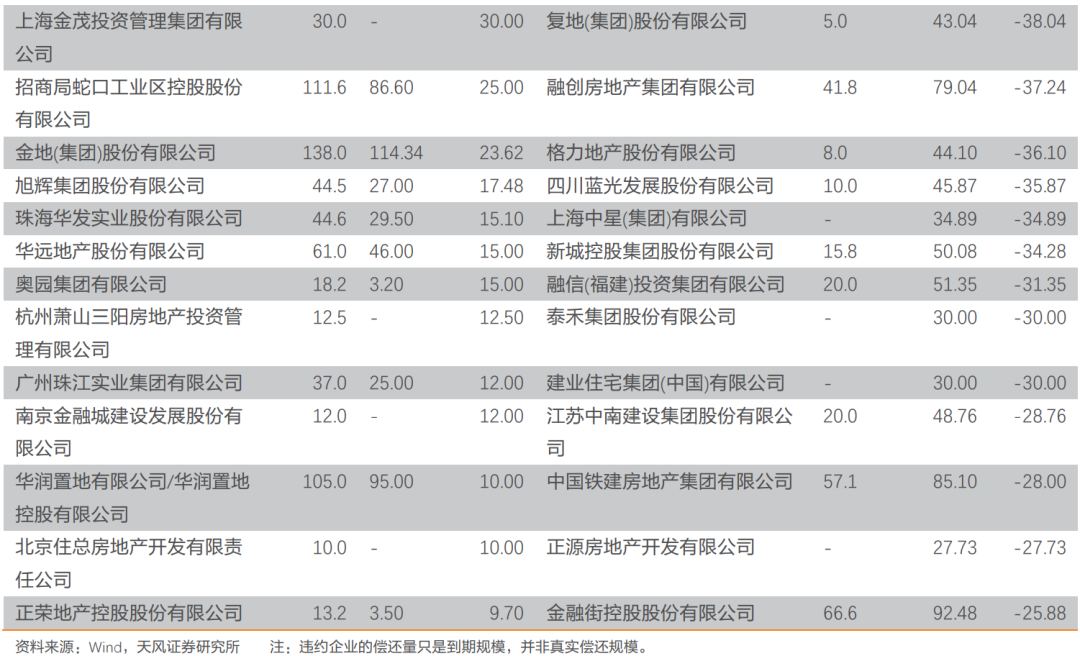The height and width of the screenshot is (656, 1080).
Task: Select value 3.20
Action: tap(386, 285)
